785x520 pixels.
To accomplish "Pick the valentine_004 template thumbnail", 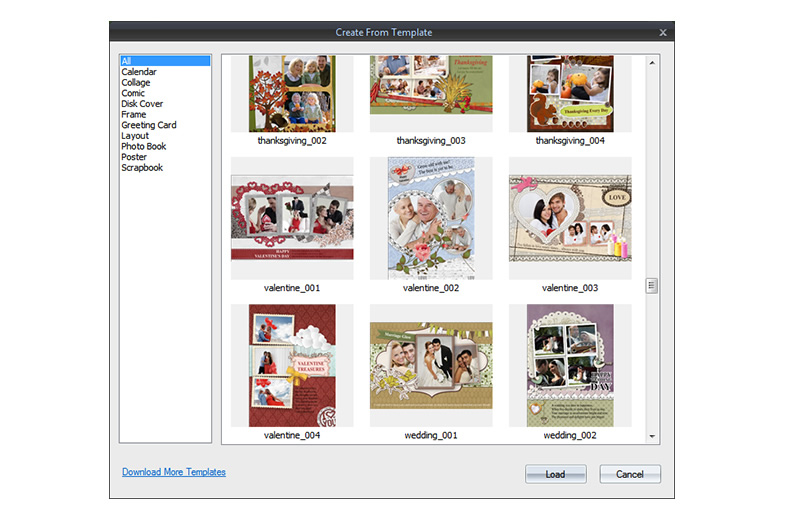I will [x=292, y=365].
